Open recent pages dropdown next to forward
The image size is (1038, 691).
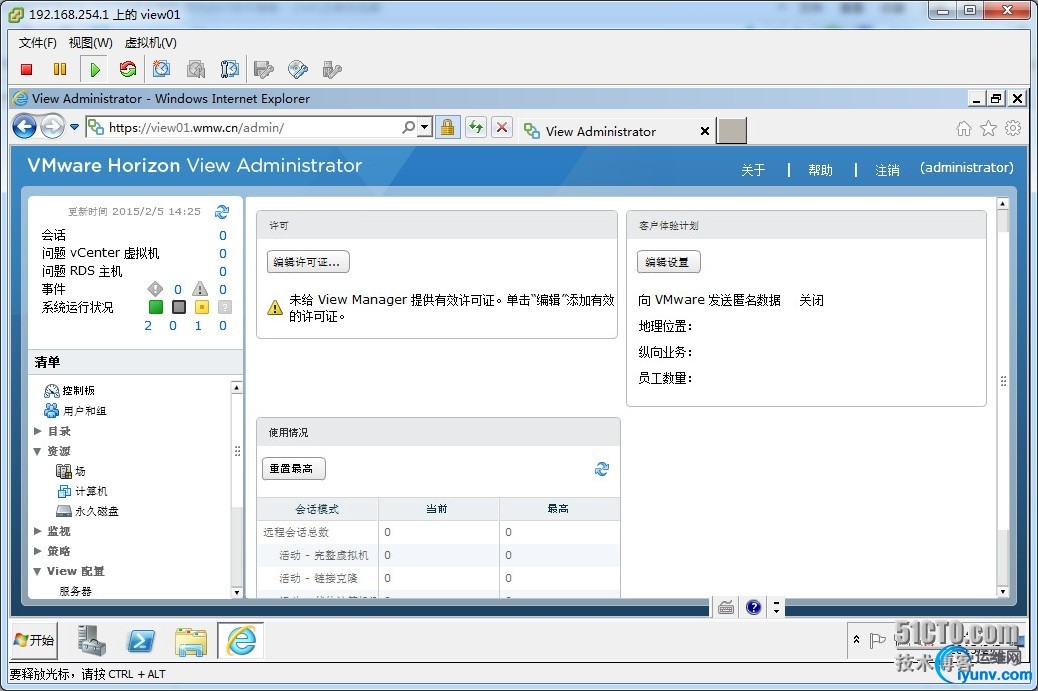74,127
